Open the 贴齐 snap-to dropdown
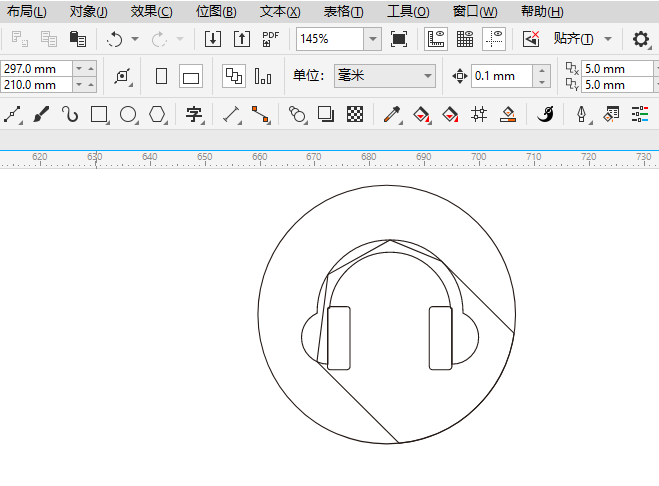This screenshot has height=486, width=659. point(608,39)
